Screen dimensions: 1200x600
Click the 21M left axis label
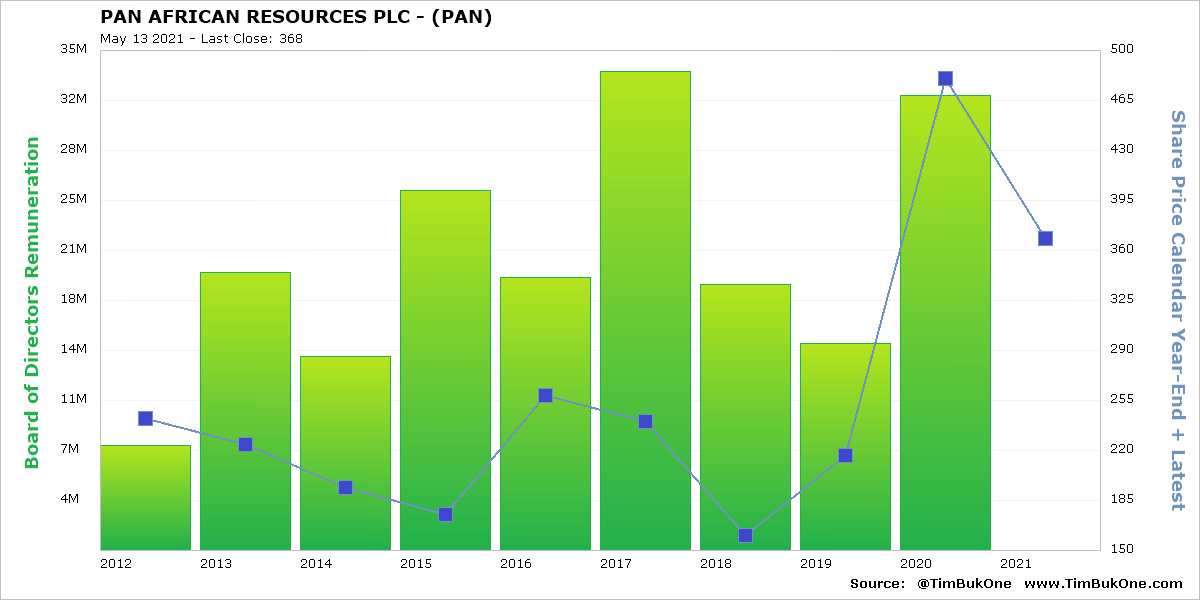[x=74, y=249]
